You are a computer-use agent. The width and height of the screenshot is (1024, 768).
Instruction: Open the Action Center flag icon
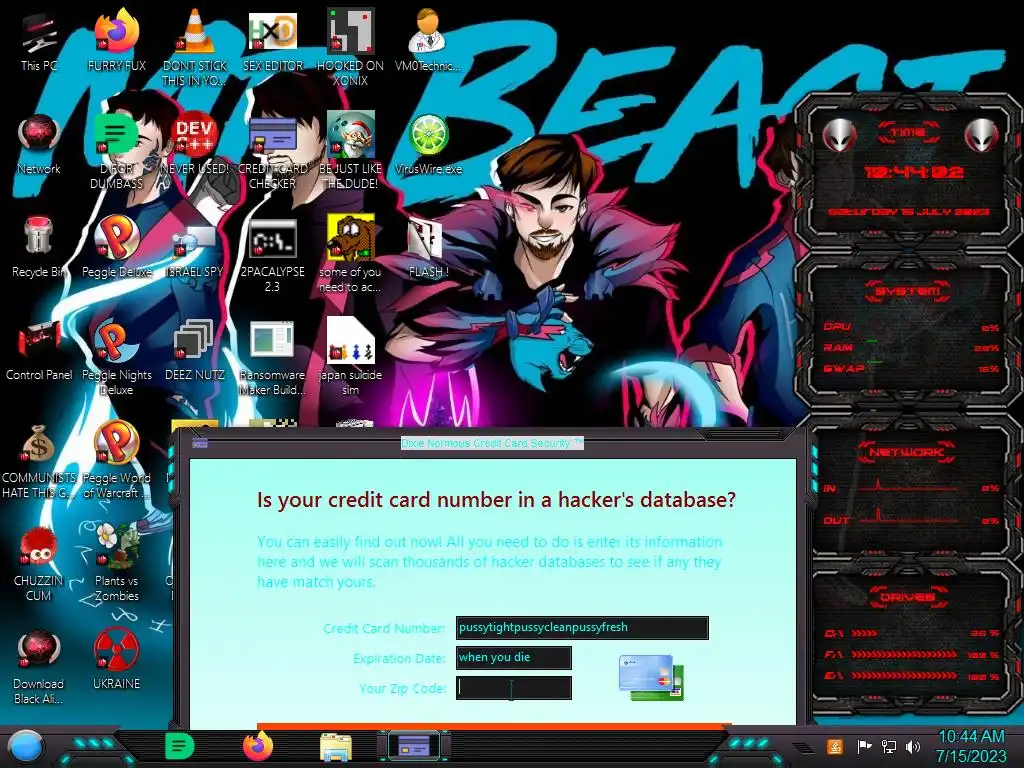point(864,746)
